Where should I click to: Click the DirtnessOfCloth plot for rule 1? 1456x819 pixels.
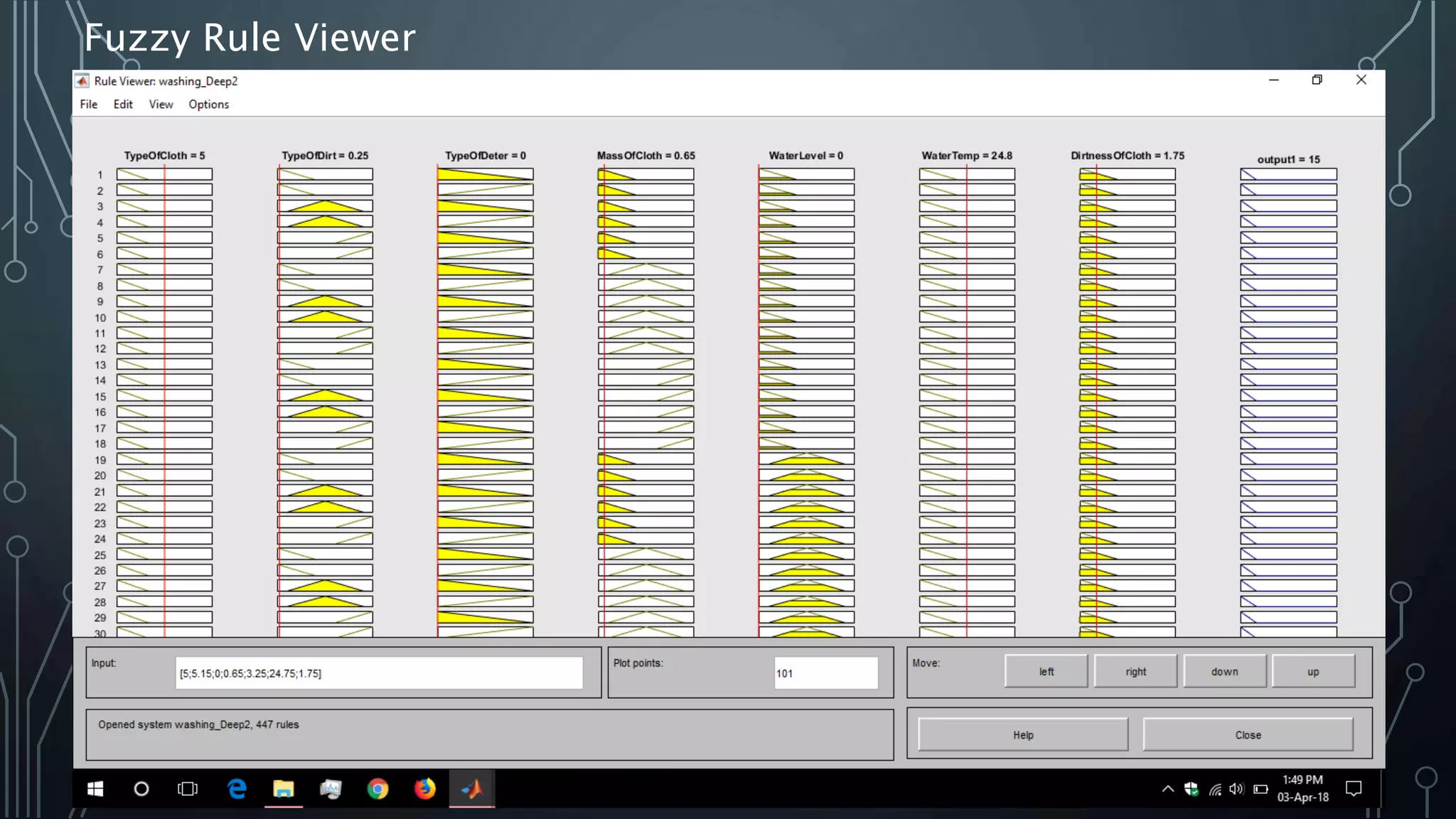click(x=1128, y=174)
